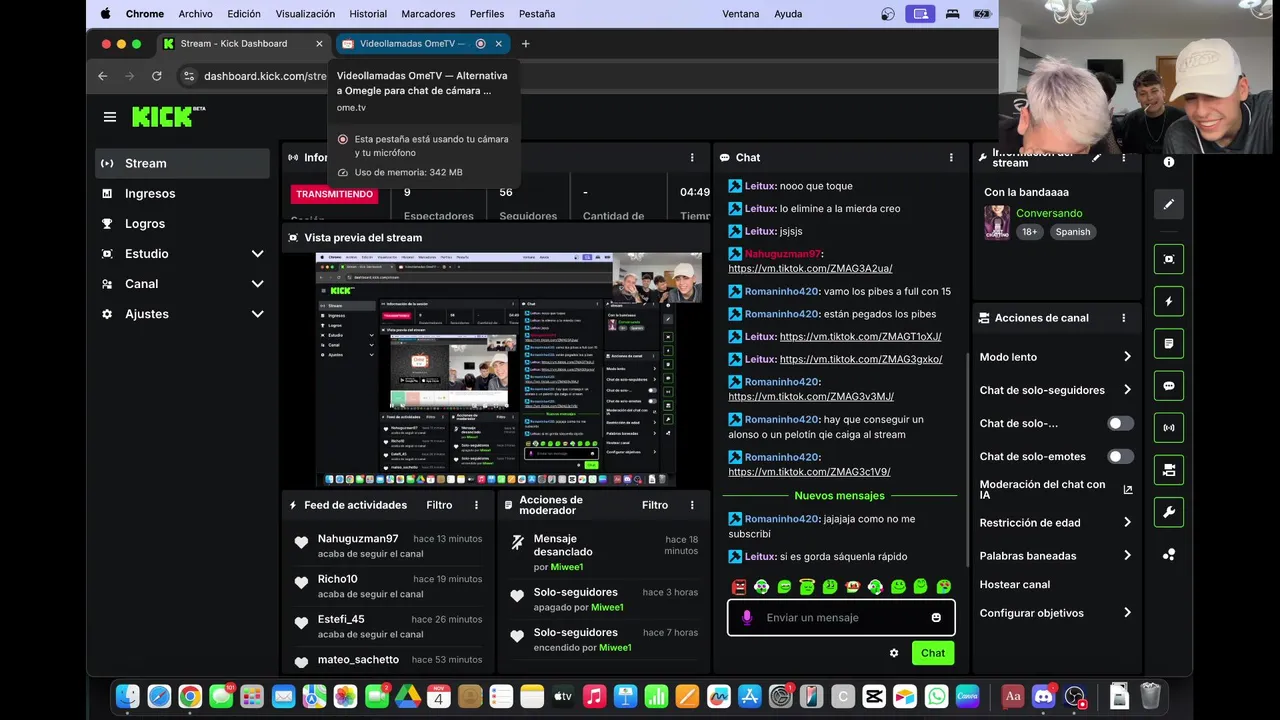This screenshot has height=720, width=1280.
Task: Expand Chat de solo-seguidores options
Action: (1127, 390)
